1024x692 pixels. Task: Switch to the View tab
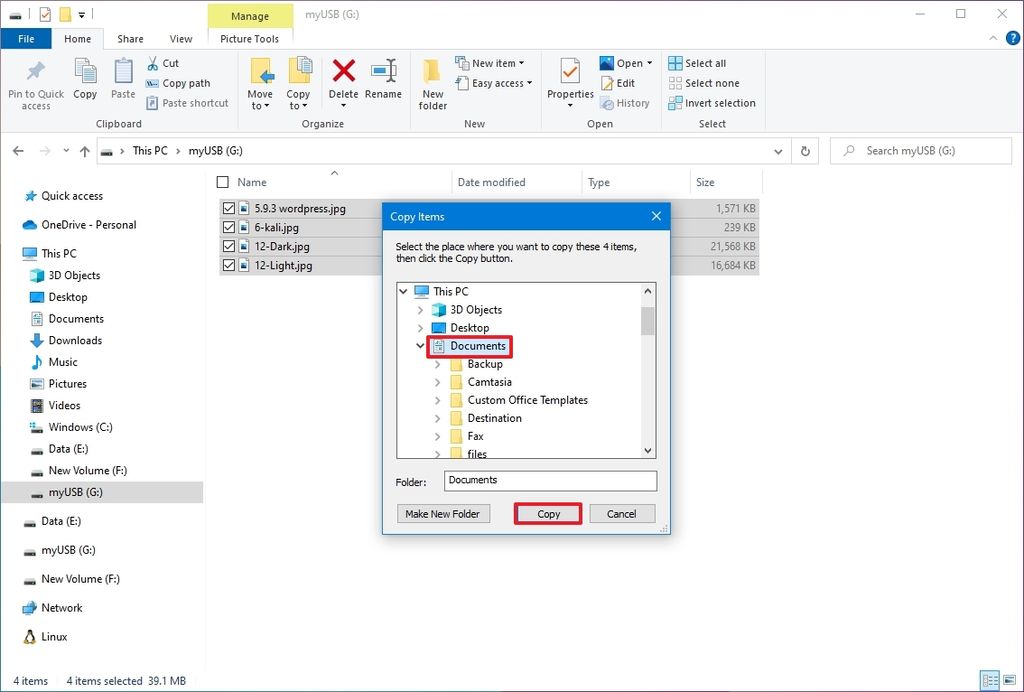180,38
